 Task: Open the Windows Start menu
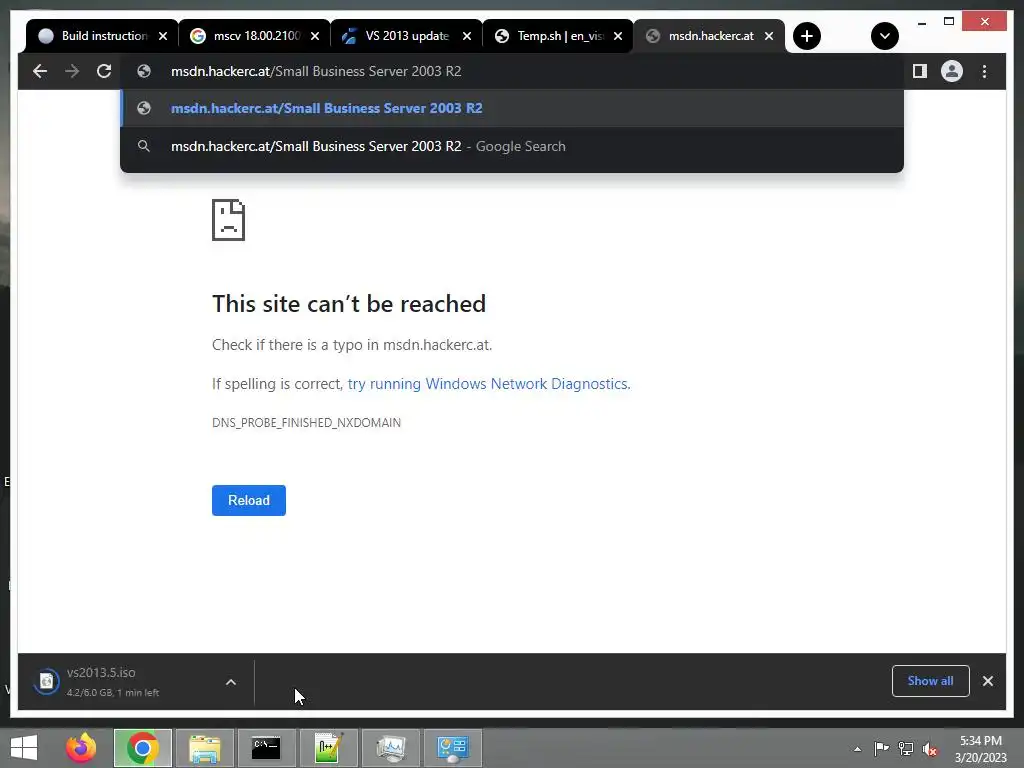(24, 748)
